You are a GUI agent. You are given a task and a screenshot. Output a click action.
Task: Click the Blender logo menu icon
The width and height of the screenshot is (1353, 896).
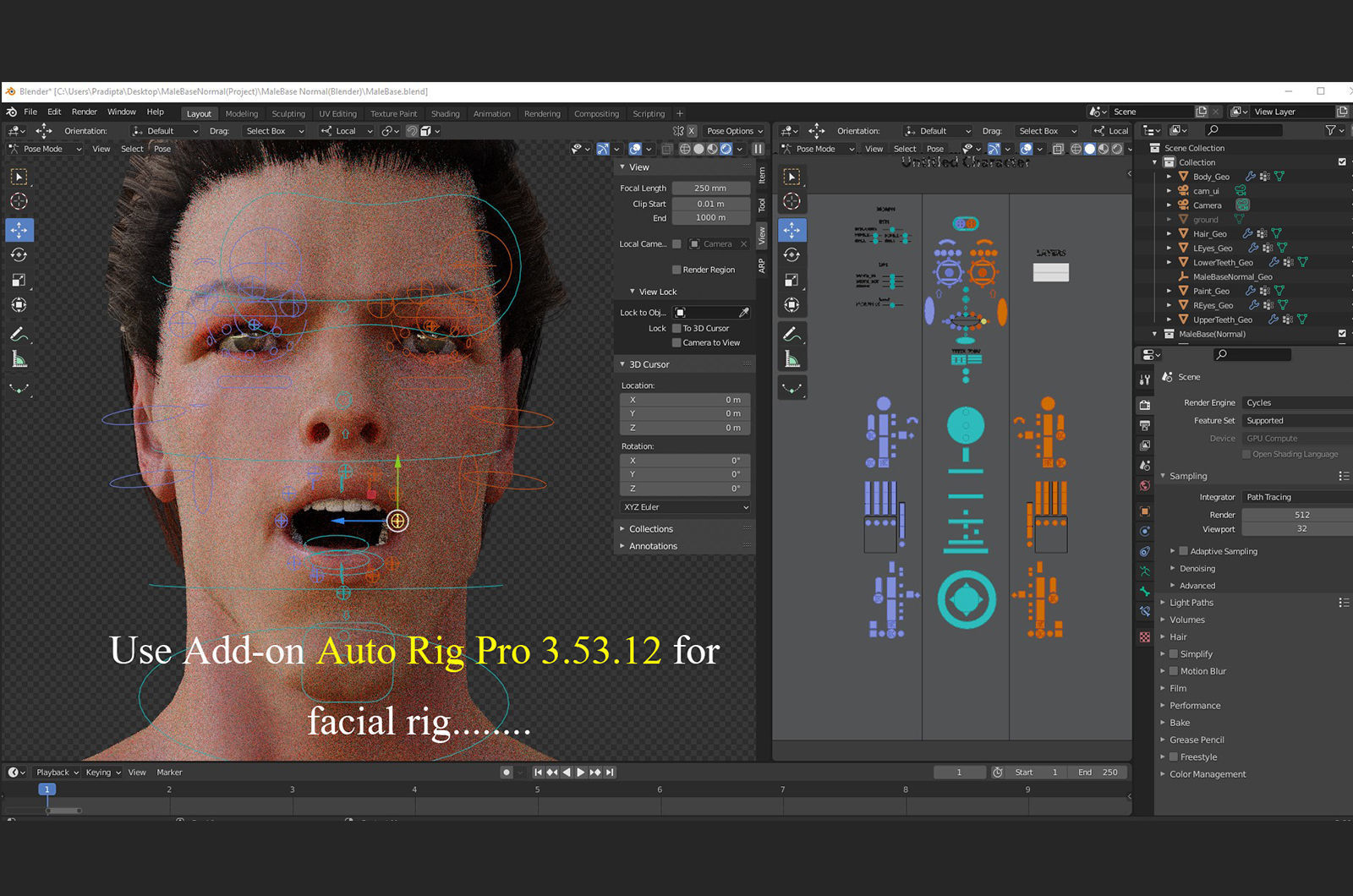(11, 112)
